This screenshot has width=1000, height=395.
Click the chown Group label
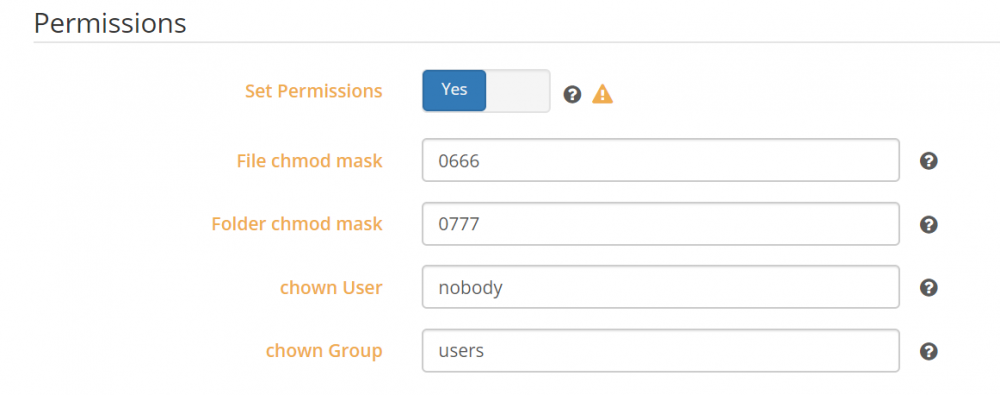click(324, 351)
